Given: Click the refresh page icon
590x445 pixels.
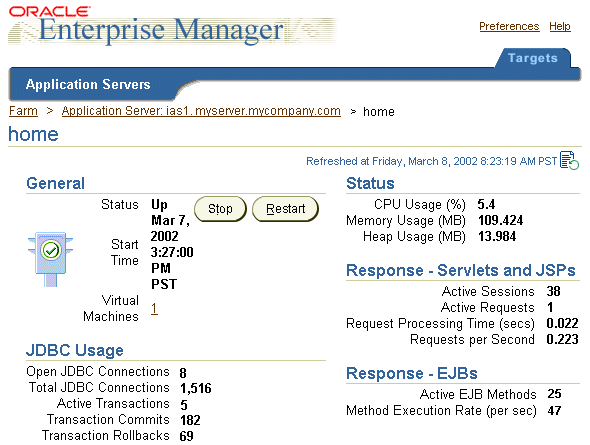Looking at the screenshot, I should [x=569, y=161].
